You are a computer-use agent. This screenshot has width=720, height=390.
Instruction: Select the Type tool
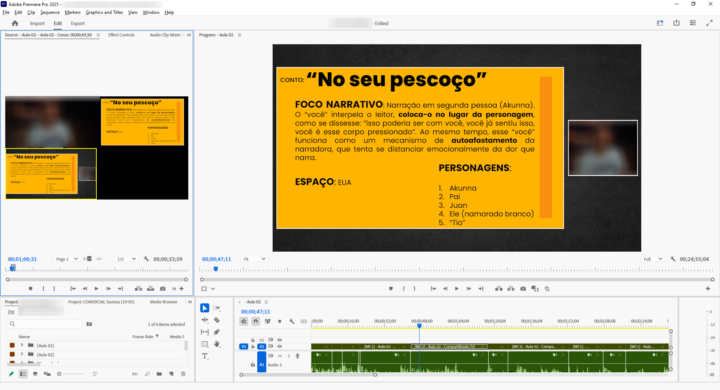pyautogui.click(x=205, y=356)
